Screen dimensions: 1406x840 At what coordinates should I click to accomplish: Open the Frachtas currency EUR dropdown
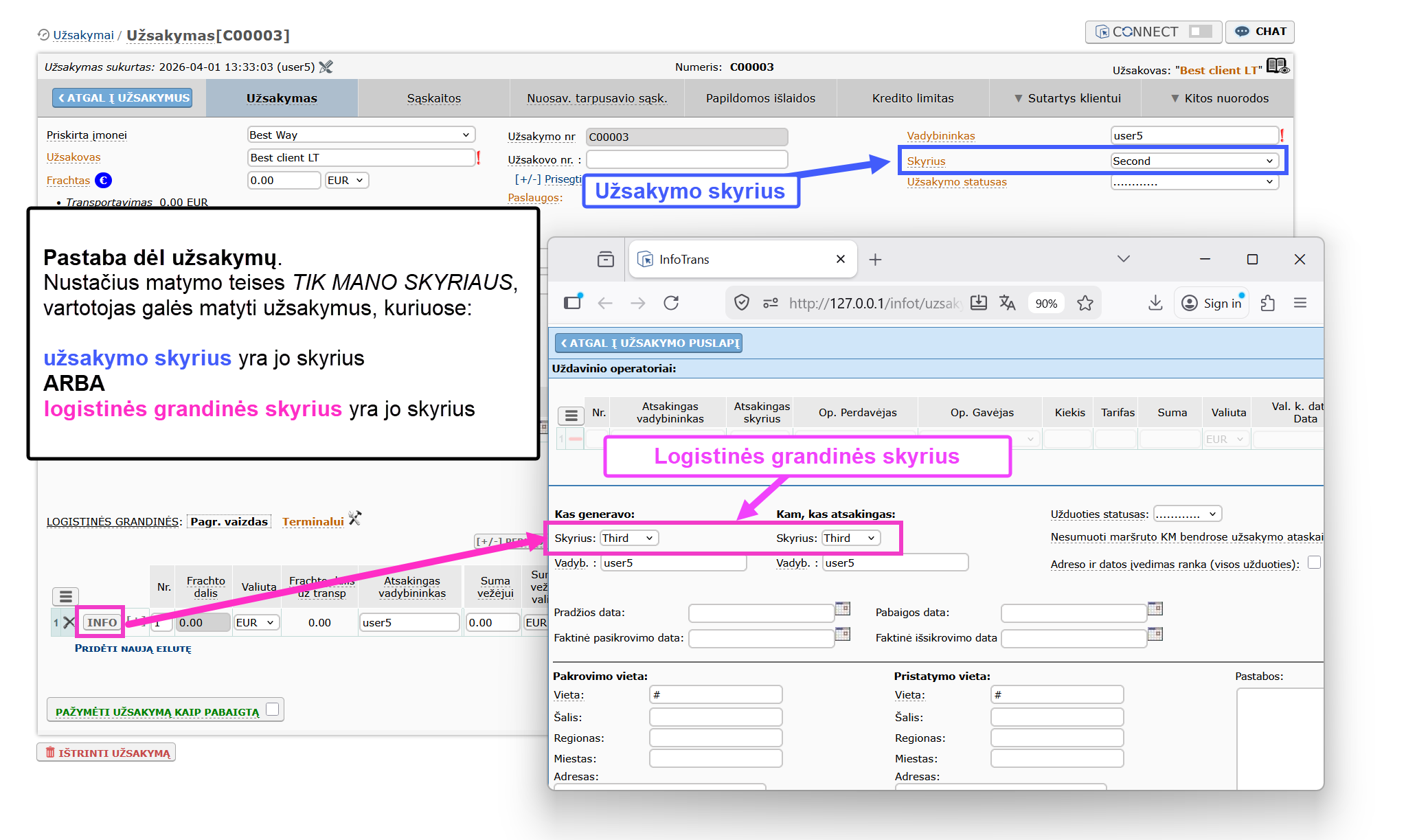tap(347, 180)
